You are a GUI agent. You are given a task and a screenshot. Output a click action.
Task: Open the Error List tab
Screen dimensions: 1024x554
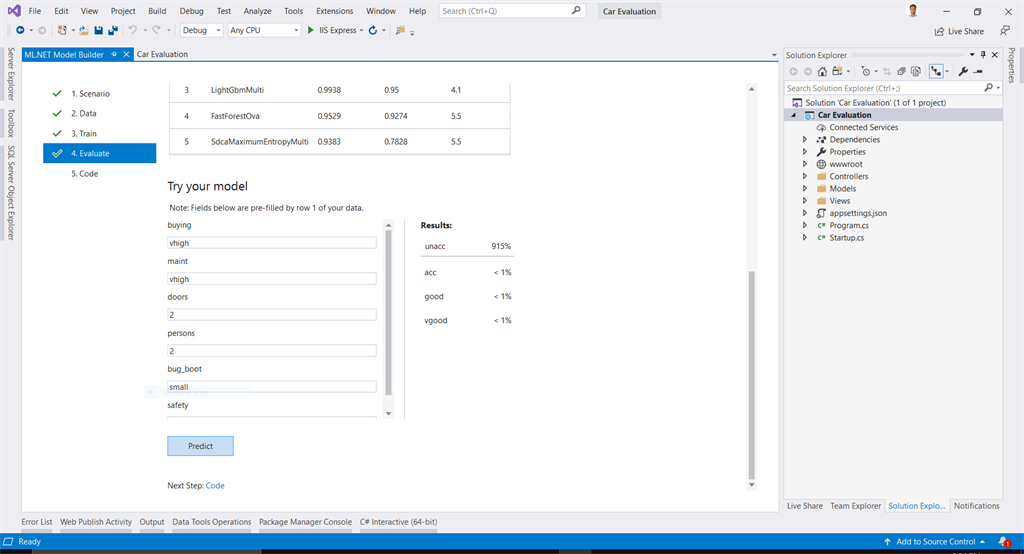pos(37,522)
